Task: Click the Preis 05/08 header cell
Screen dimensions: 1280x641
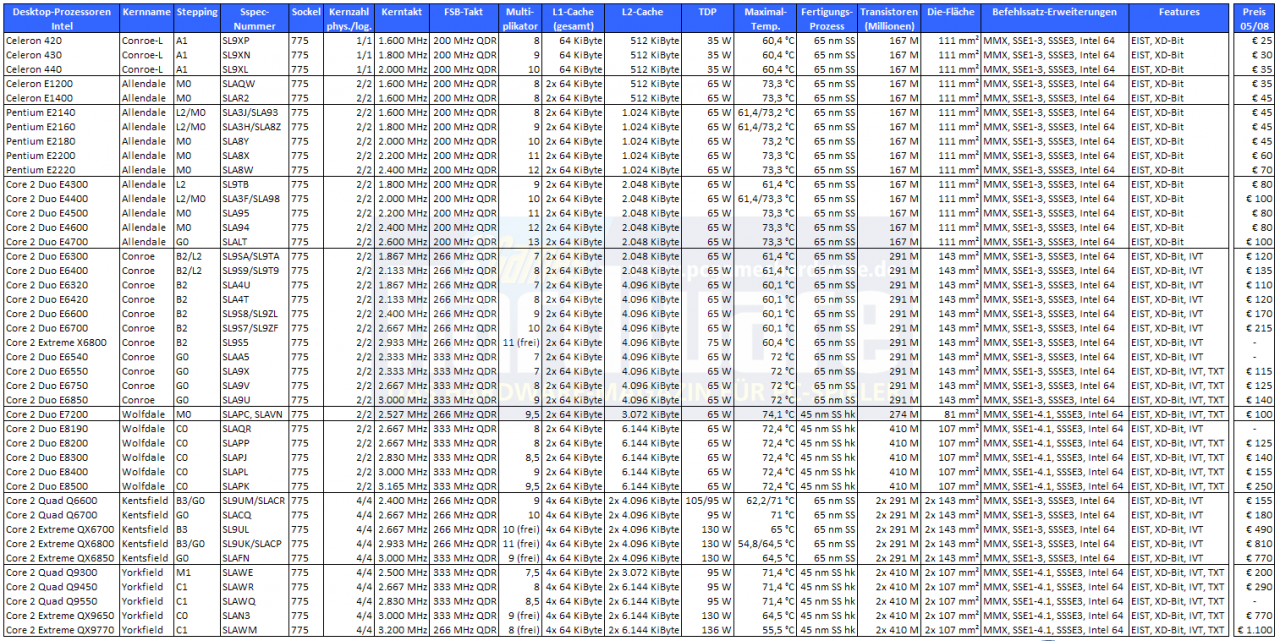Action: (x=1254, y=18)
